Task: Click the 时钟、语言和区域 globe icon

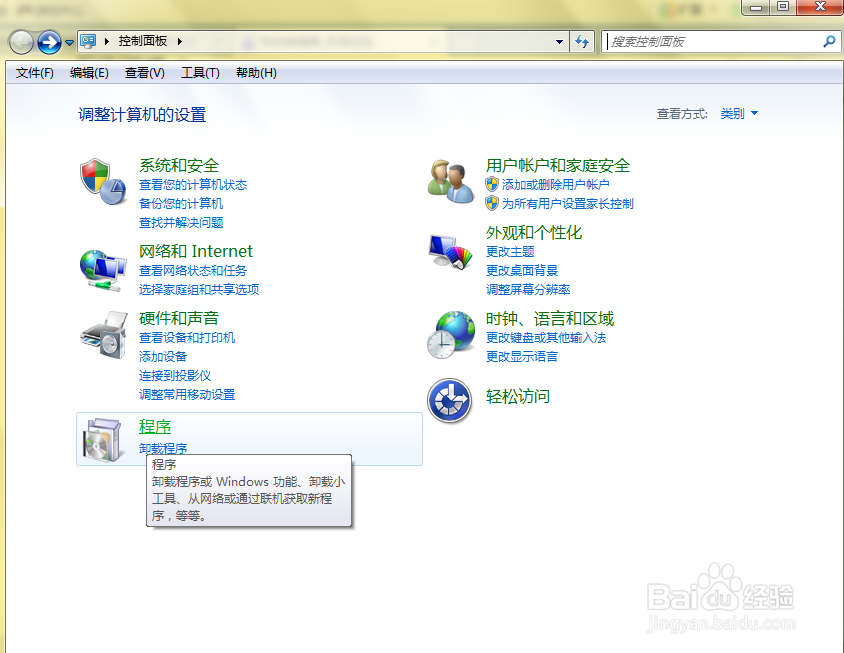Action: [x=451, y=334]
